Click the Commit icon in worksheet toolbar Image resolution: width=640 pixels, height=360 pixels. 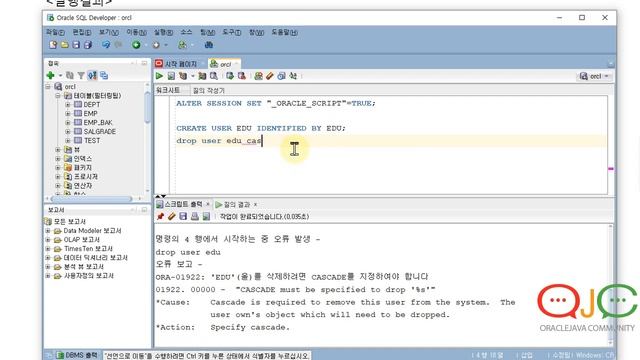[x=230, y=76]
